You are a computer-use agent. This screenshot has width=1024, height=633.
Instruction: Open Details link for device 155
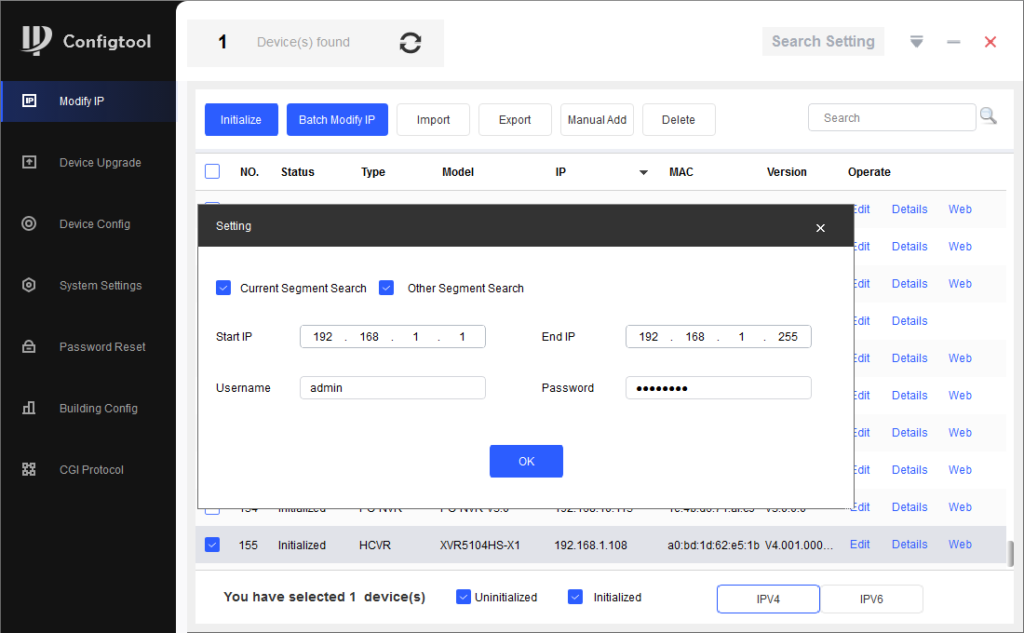click(909, 544)
